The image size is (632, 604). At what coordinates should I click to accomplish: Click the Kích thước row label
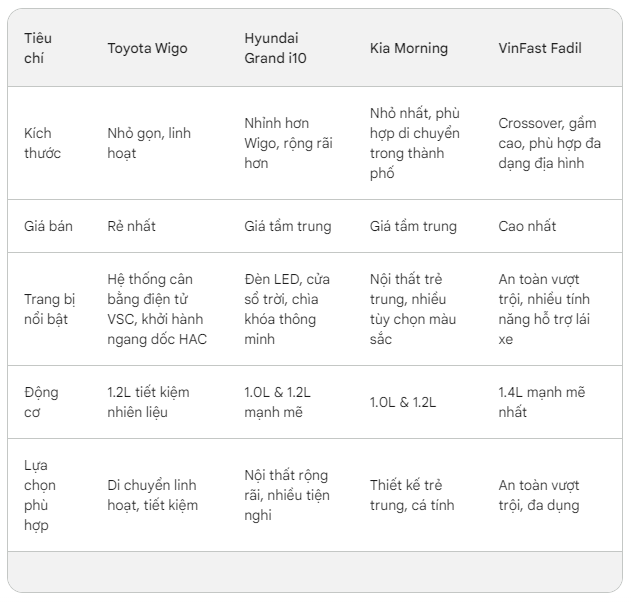click(42, 143)
